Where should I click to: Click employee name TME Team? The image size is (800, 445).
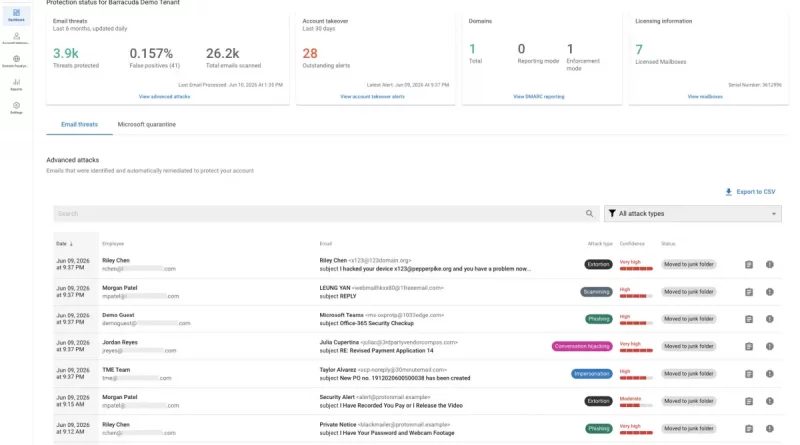116,370
